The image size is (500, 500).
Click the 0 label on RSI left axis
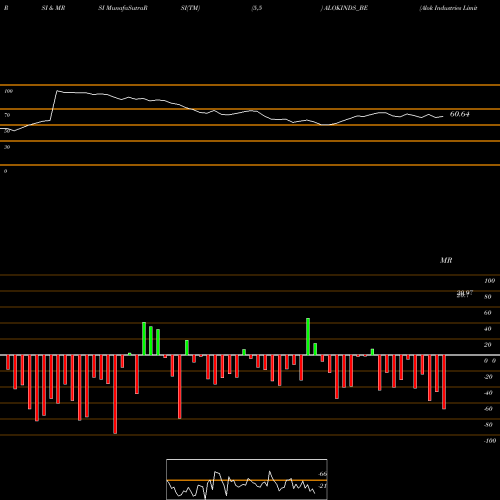point(5,171)
